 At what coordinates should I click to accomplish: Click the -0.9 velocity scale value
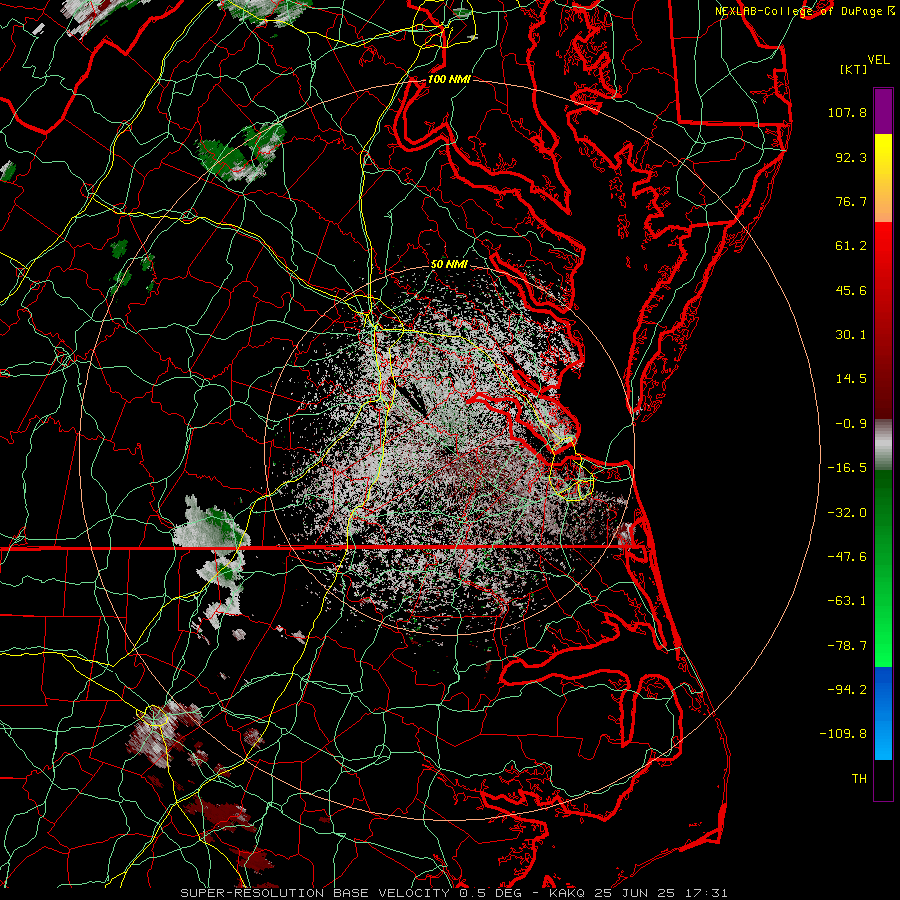[851, 424]
